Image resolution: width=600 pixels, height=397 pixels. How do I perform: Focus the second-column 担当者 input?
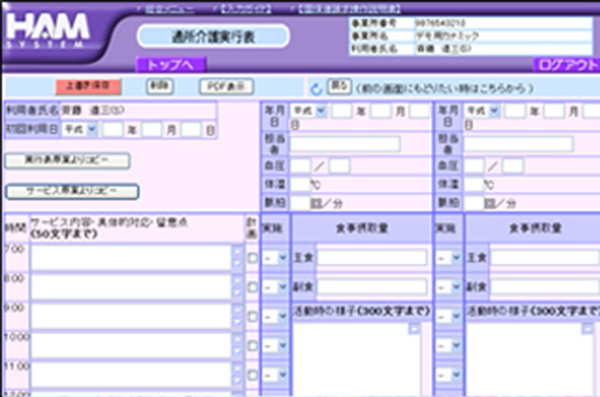518,144
